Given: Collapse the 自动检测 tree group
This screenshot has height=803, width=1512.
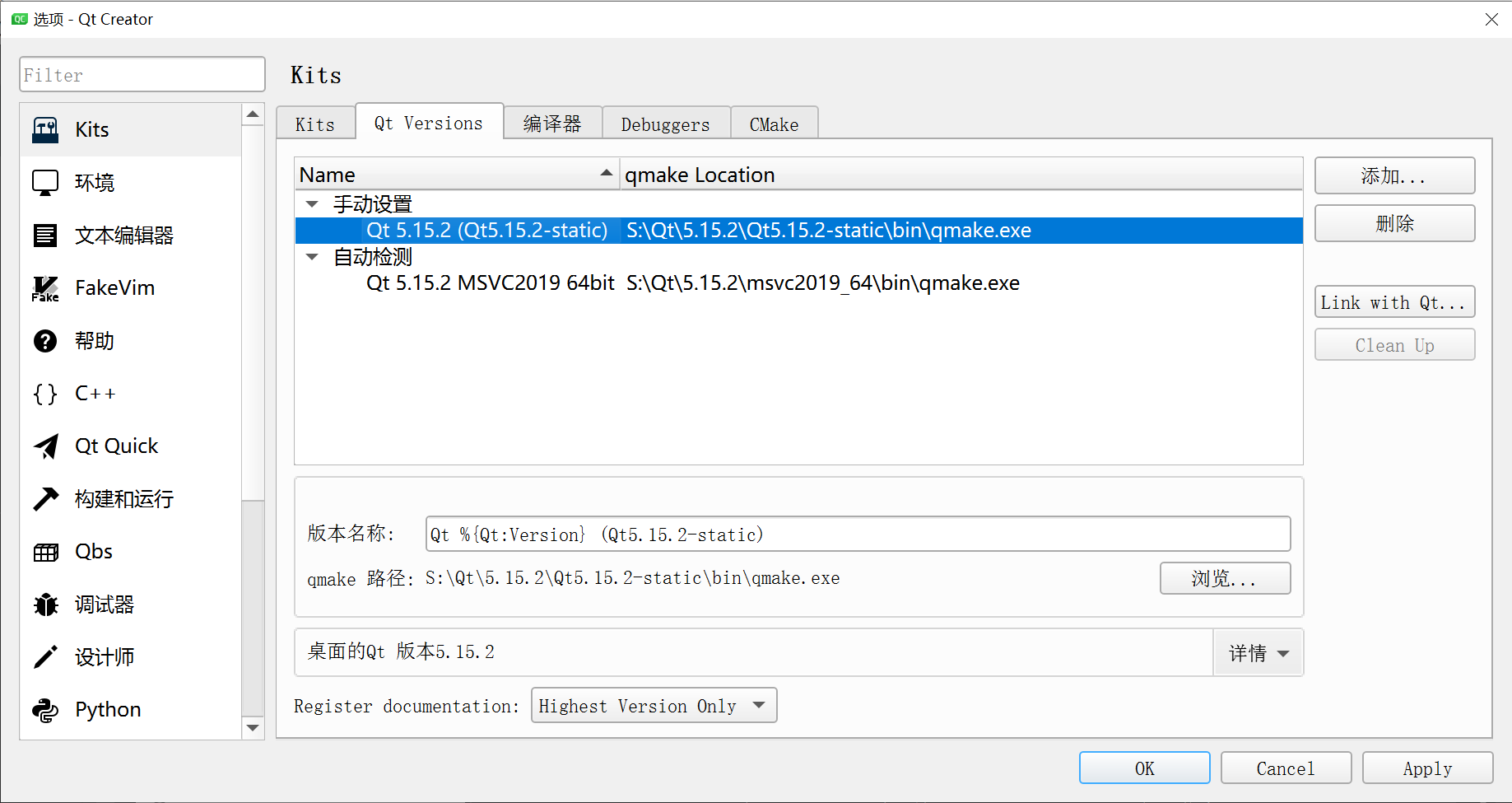Looking at the screenshot, I should coord(312,256).
